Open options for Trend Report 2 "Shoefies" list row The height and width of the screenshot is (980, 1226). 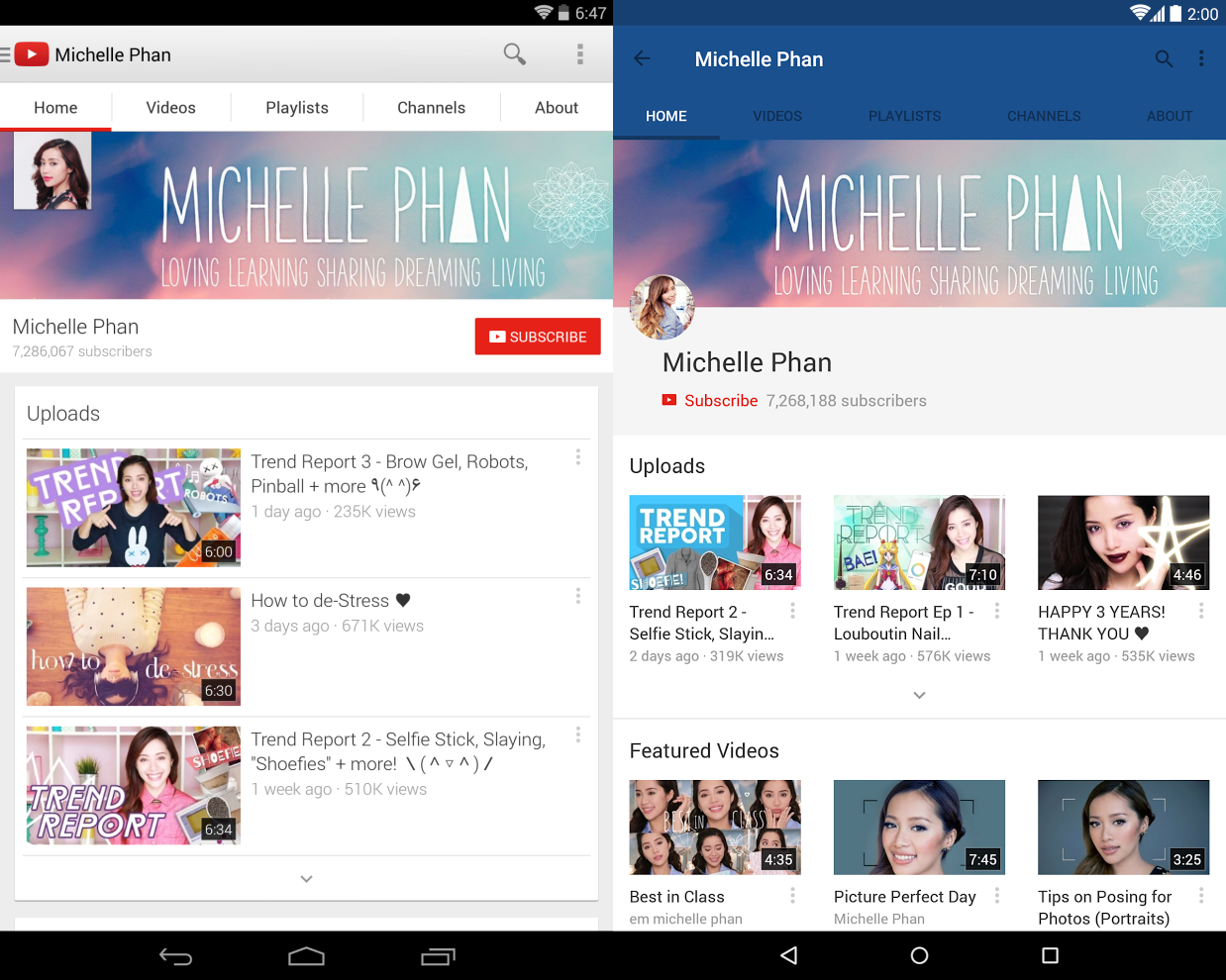[x=578, y=735]
